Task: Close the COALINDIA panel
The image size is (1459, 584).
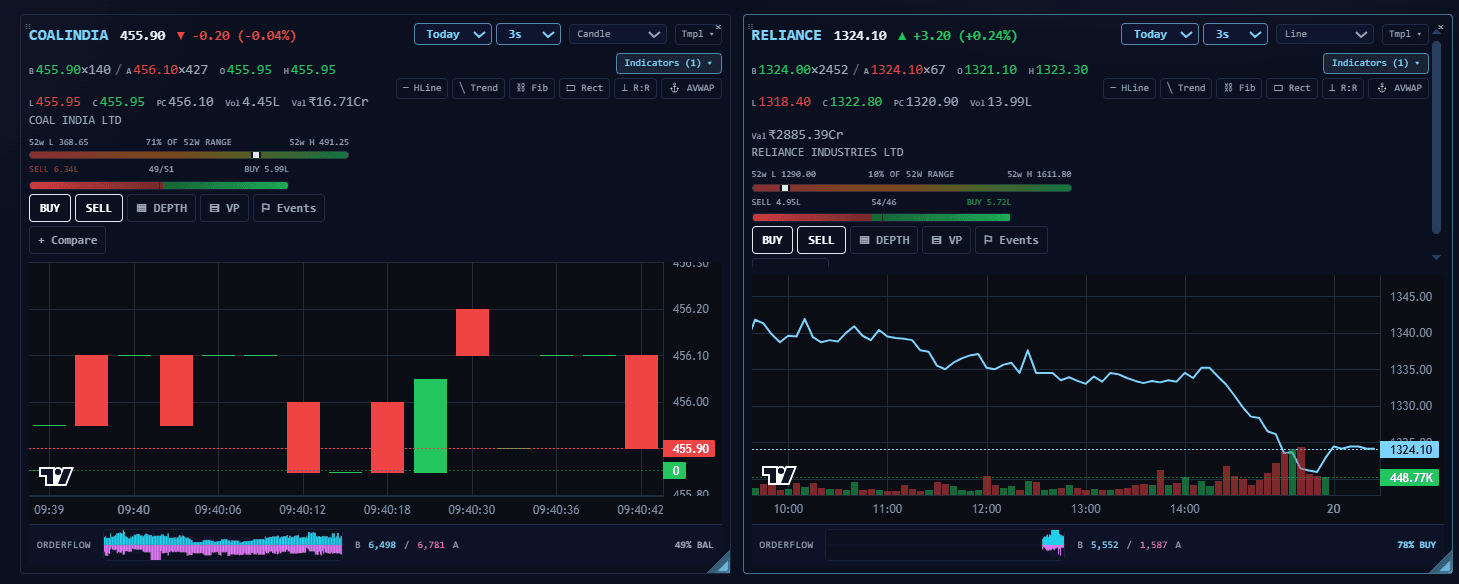Action: (718, 26)
